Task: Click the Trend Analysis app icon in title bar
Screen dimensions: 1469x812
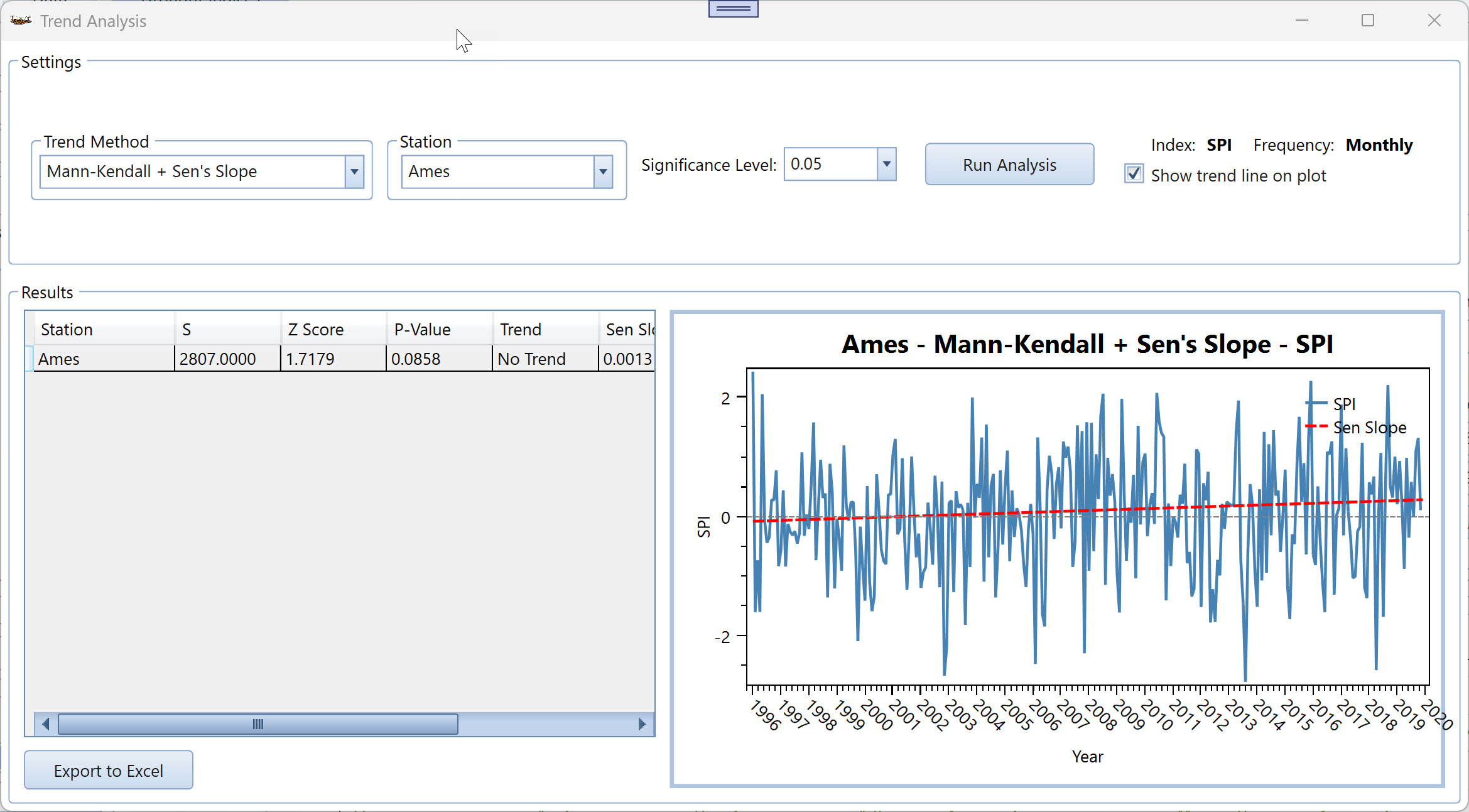Action: click(x=21, y=21)
